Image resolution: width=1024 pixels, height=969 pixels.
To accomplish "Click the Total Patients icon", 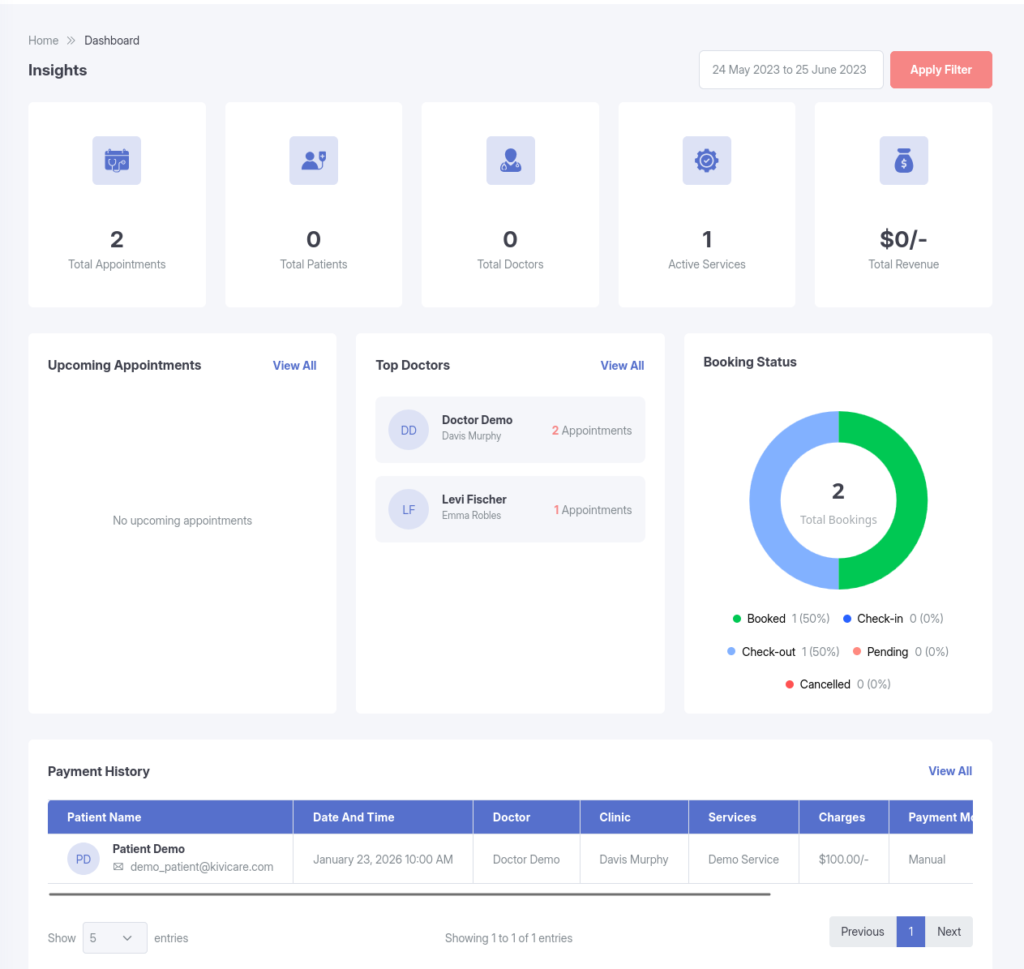I will click(314, 160).
